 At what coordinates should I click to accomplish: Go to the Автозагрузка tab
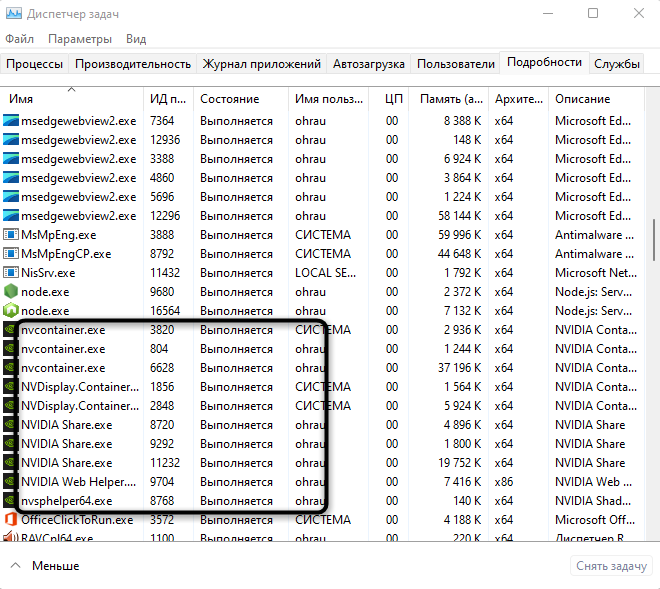tap(369, 64)
